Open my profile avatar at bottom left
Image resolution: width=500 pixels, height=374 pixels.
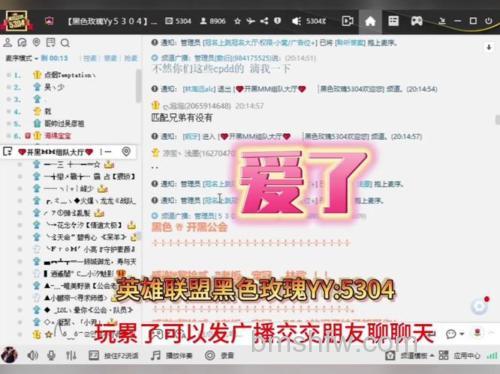pyautogui.click(x=9, y=355)
